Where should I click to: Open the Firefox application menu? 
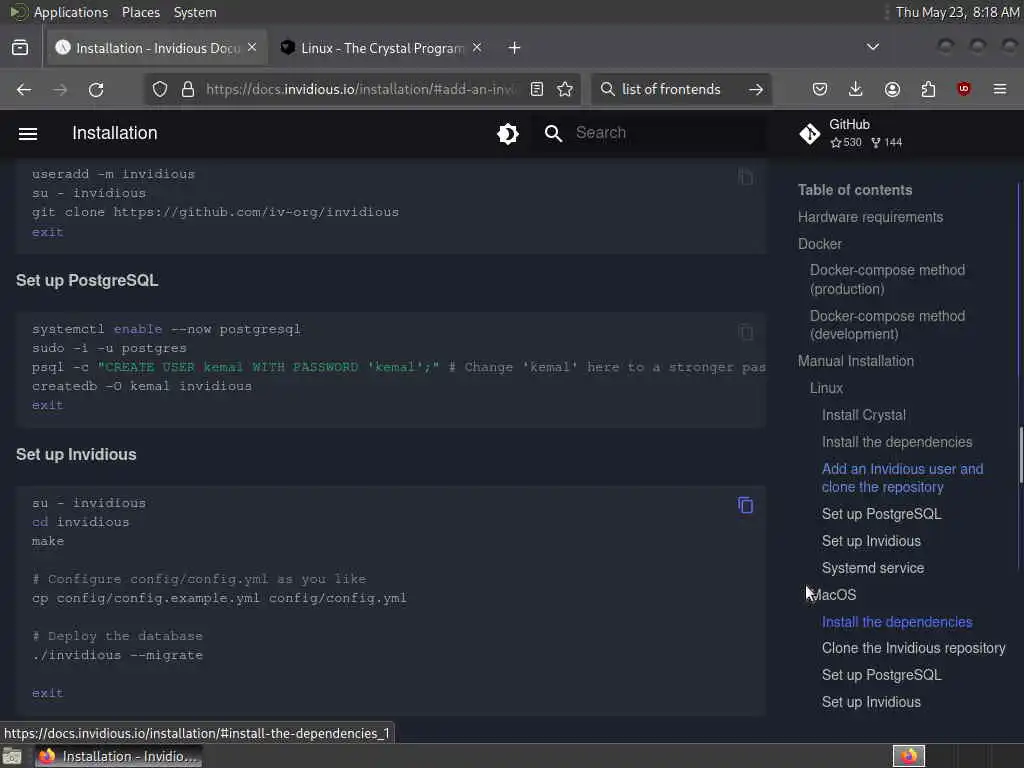[1000, 89]
